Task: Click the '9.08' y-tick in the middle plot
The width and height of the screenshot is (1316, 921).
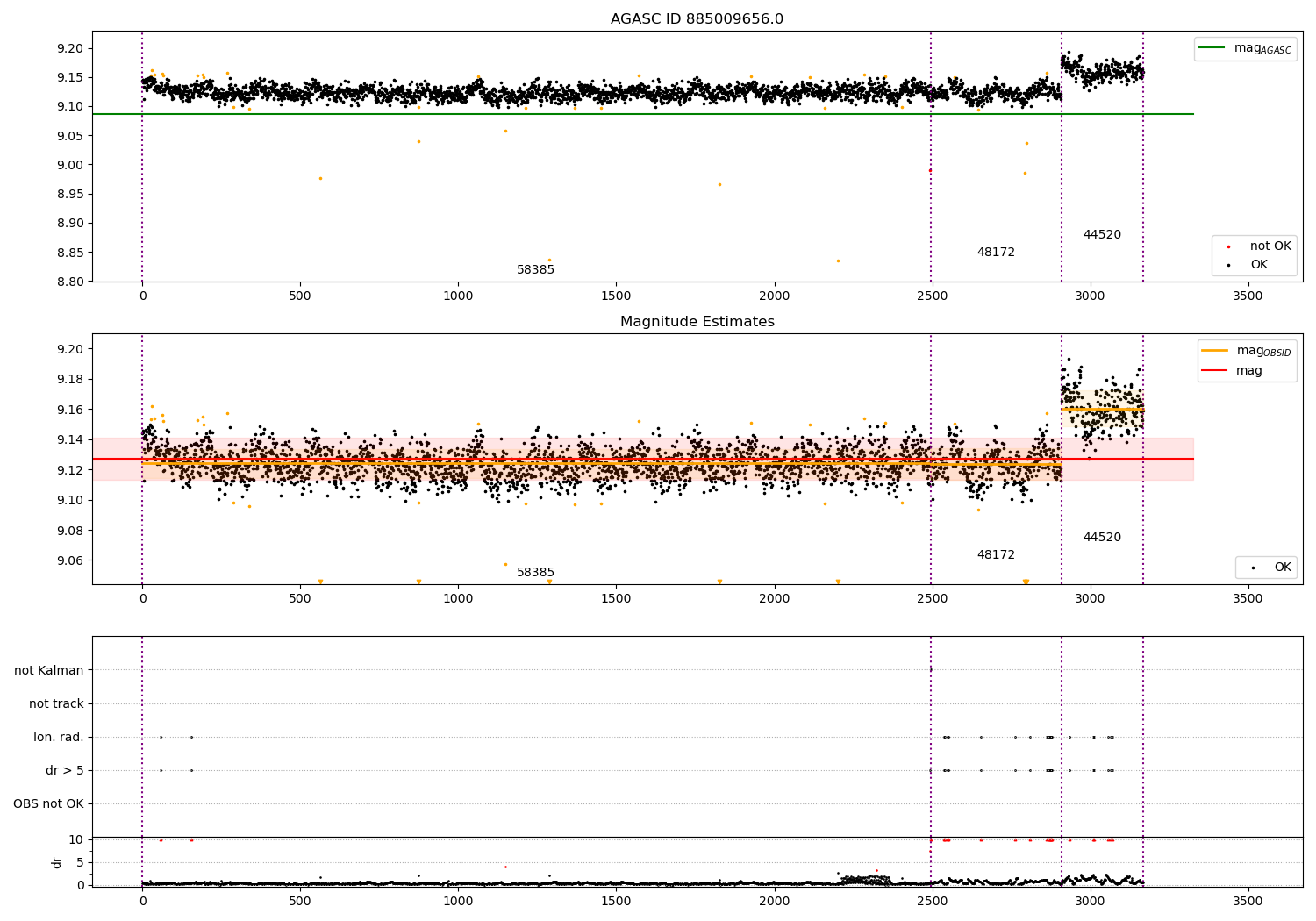Action: click(70, 531)
